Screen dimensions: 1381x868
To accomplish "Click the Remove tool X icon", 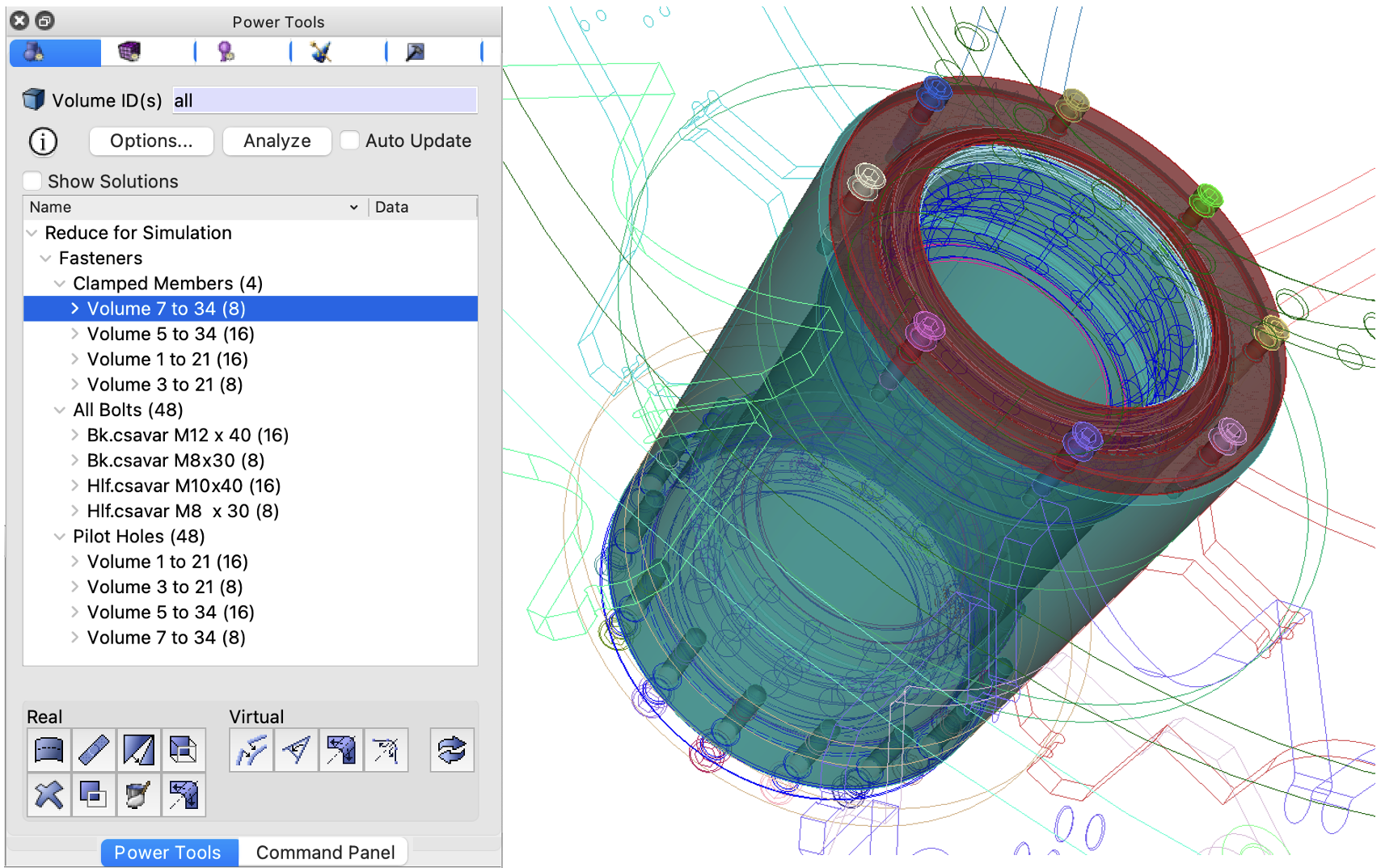I will point(49,794).
